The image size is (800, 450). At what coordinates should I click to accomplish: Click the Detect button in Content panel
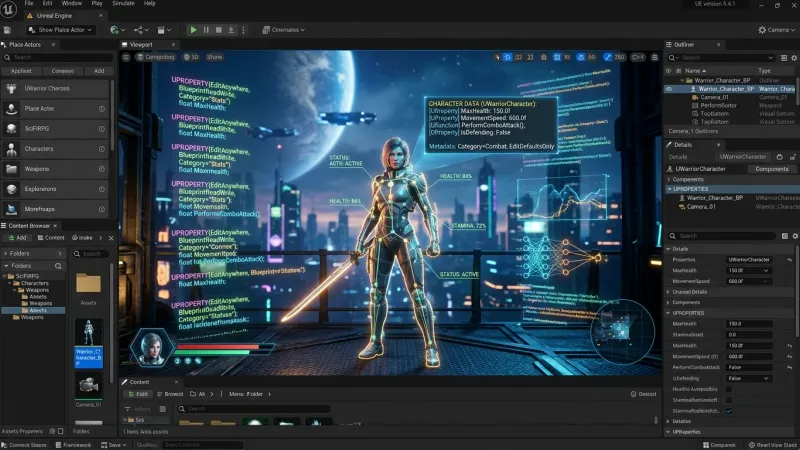coord(643,394)
